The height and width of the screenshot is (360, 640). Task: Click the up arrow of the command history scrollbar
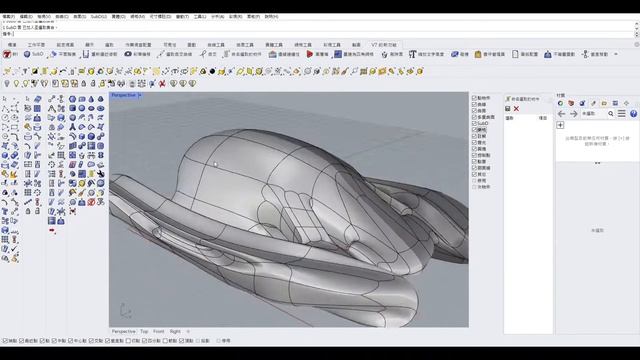pyautogui.click(x=637, y=24)
